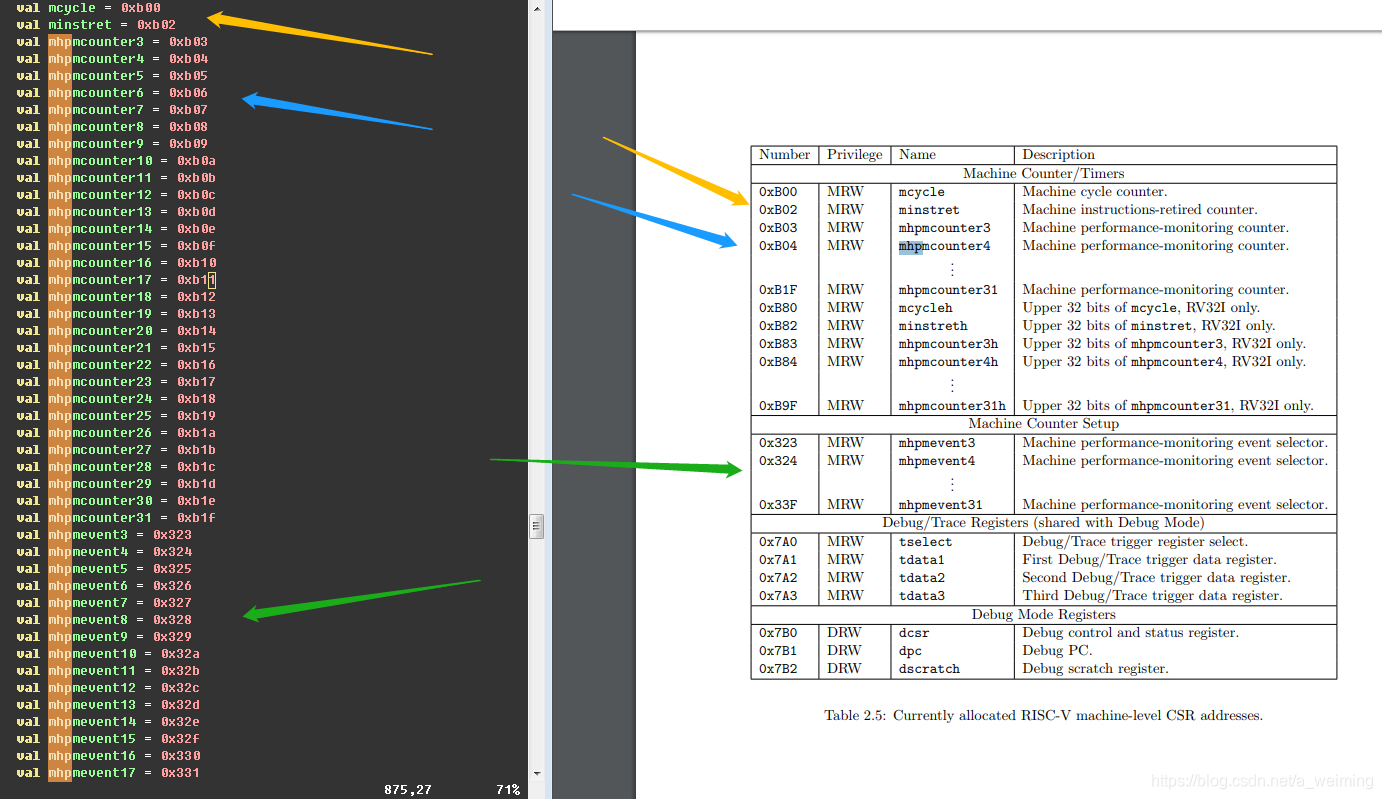Image resolution: width=1382 pixels, height=799 pixels.
Task: Click the editor scrollbar up arrow
Action: coord(537,8)
